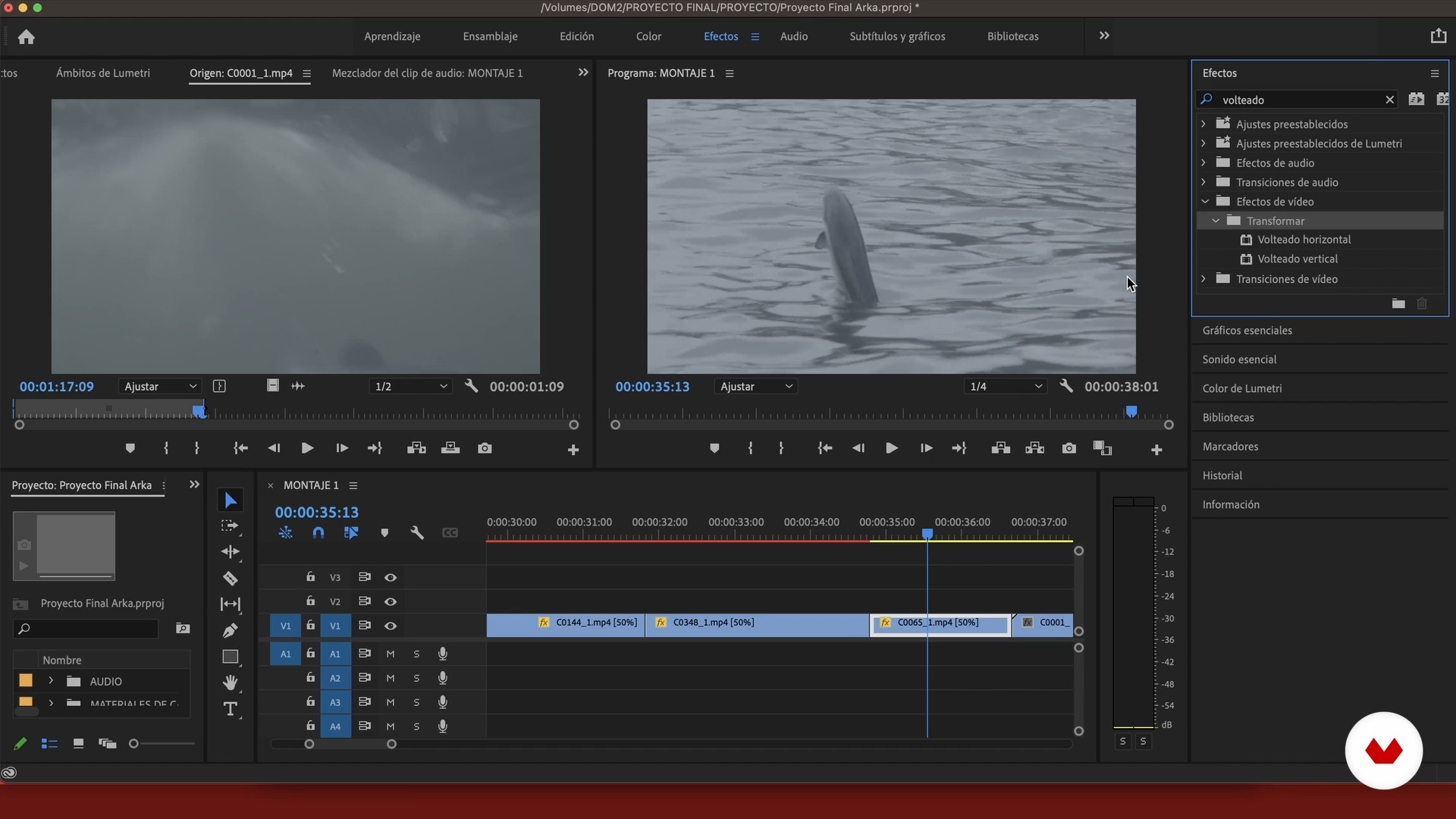Toggle V3 track output eye
The image size is (1456, 819).
391,578
